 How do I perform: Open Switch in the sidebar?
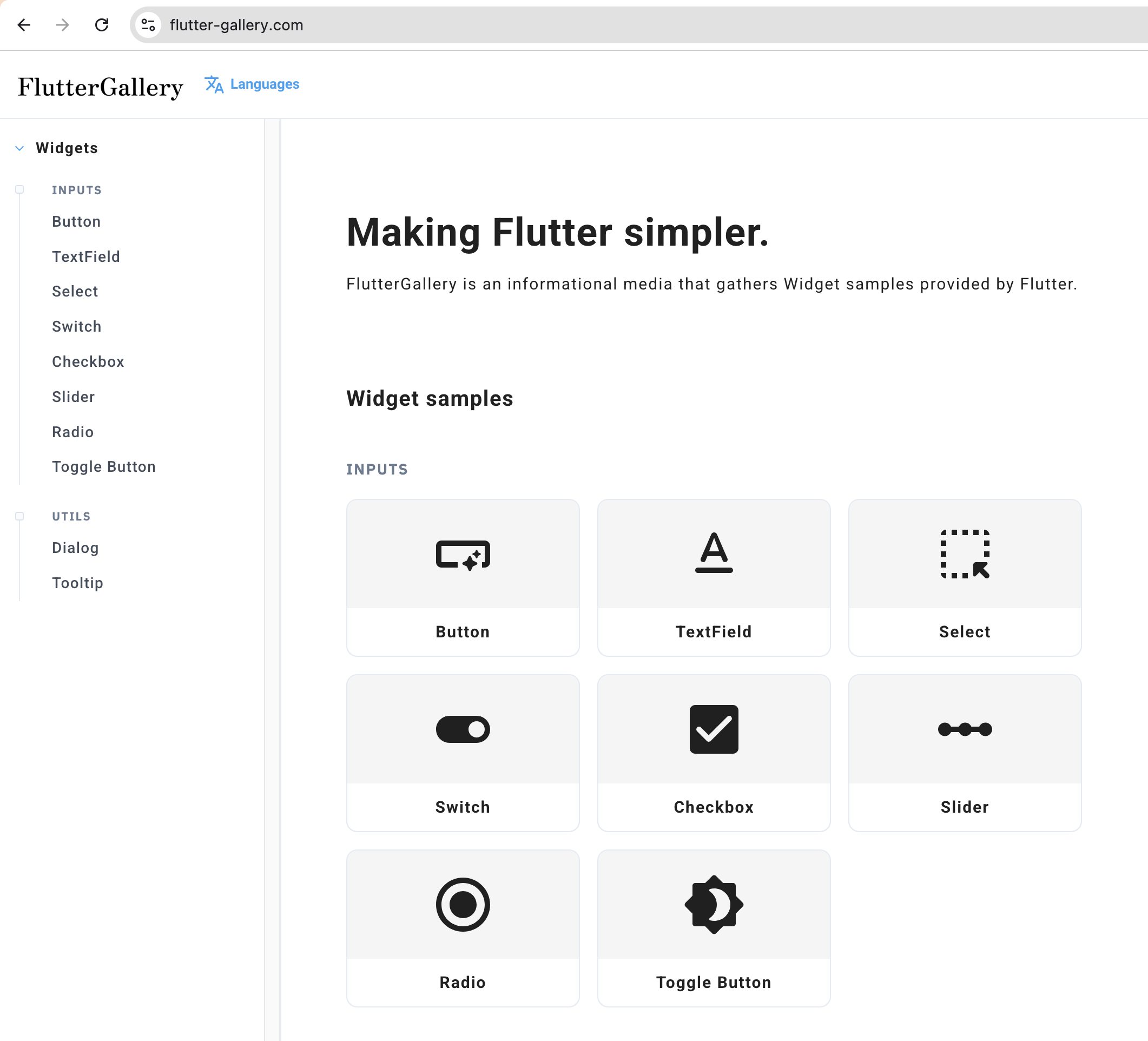[77, 327]
